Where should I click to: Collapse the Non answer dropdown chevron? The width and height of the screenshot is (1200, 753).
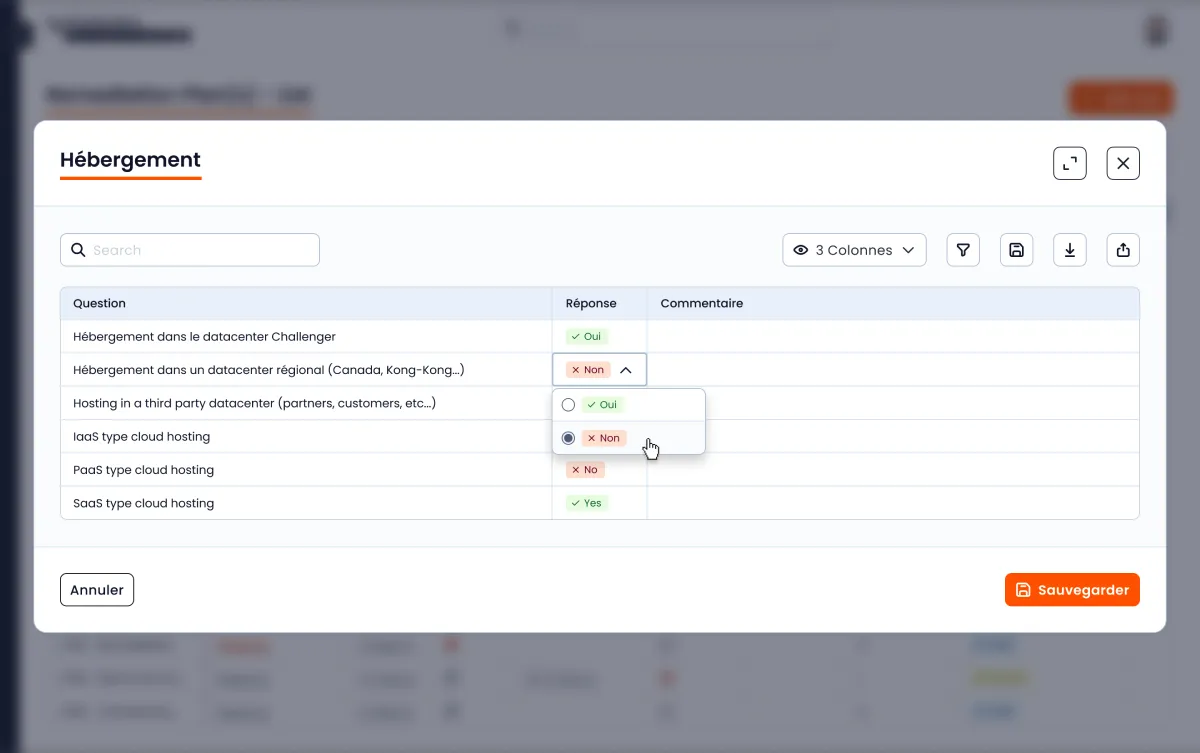pos(626,370)
